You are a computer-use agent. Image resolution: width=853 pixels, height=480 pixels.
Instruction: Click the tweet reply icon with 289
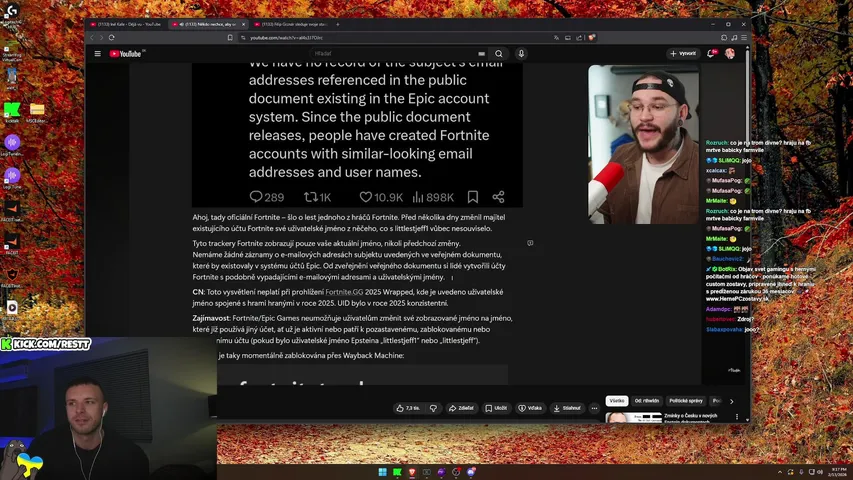click(x=256, y=196)
